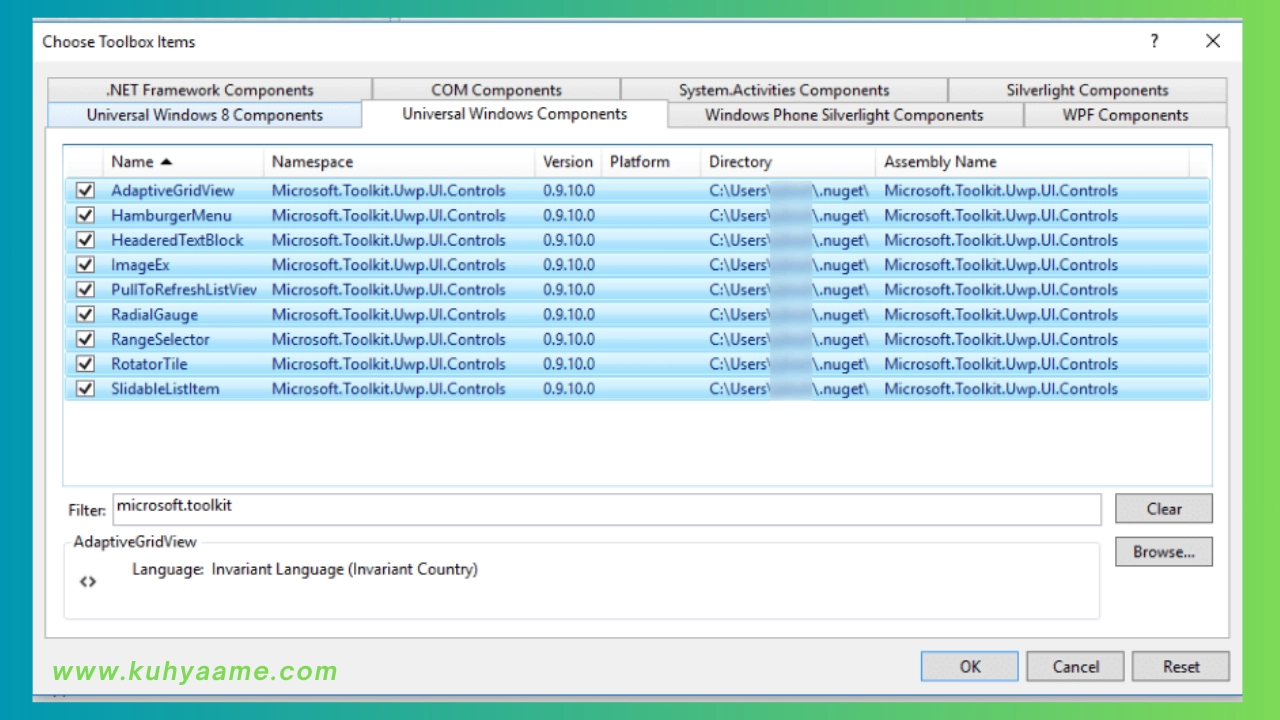Click Browse to locate an assembly

coord(1164,552)
